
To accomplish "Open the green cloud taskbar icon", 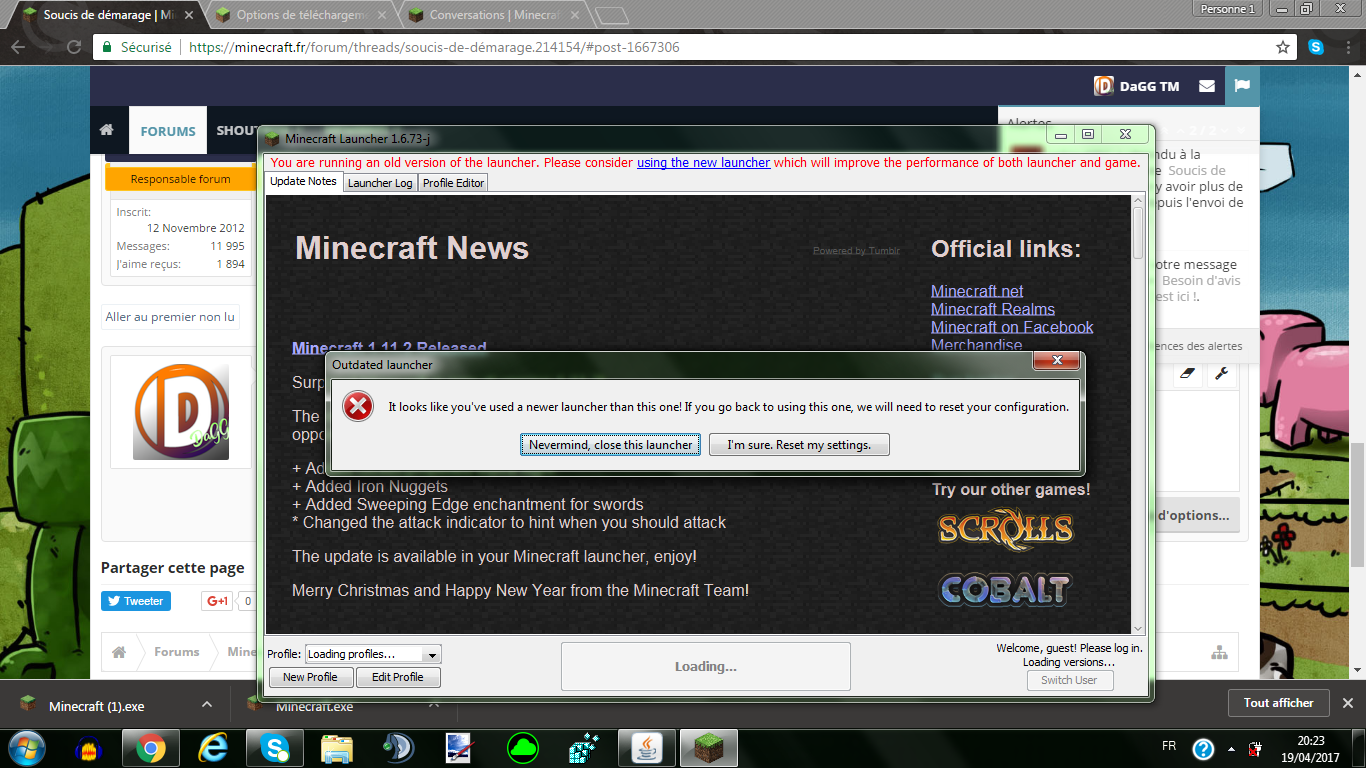I will 523,748.
